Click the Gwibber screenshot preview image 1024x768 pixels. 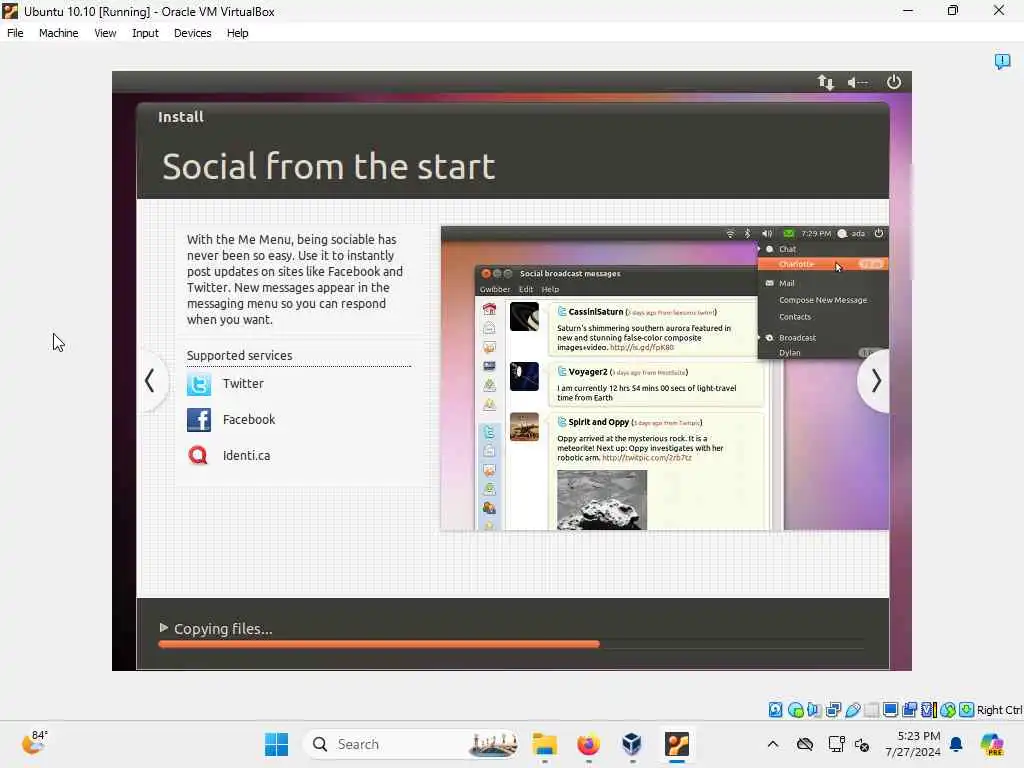[x=664, y=378]
